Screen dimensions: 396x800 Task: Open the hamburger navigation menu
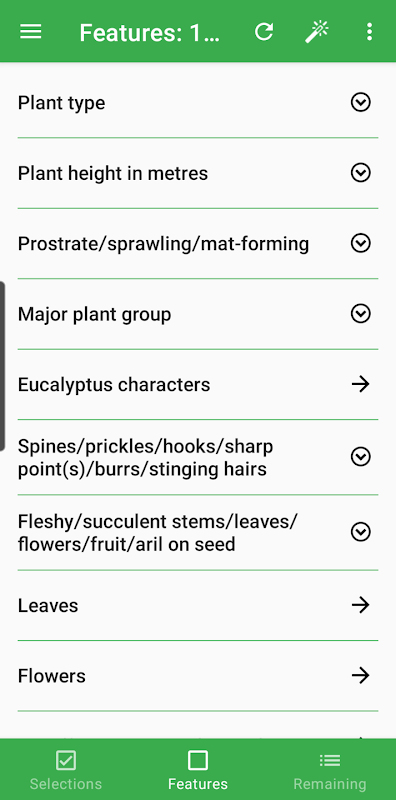point(31,32)
